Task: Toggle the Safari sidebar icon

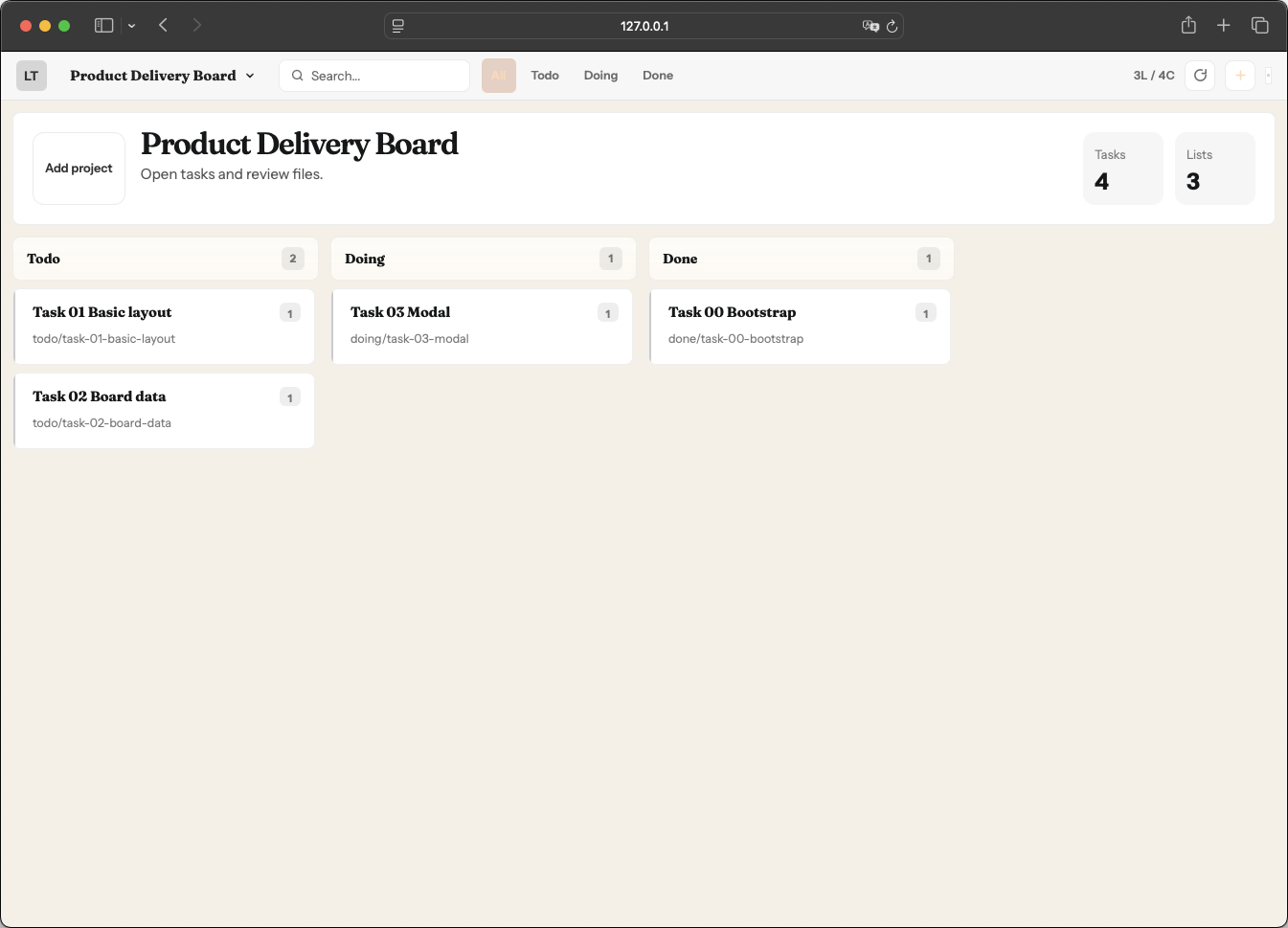Action: 103,26
